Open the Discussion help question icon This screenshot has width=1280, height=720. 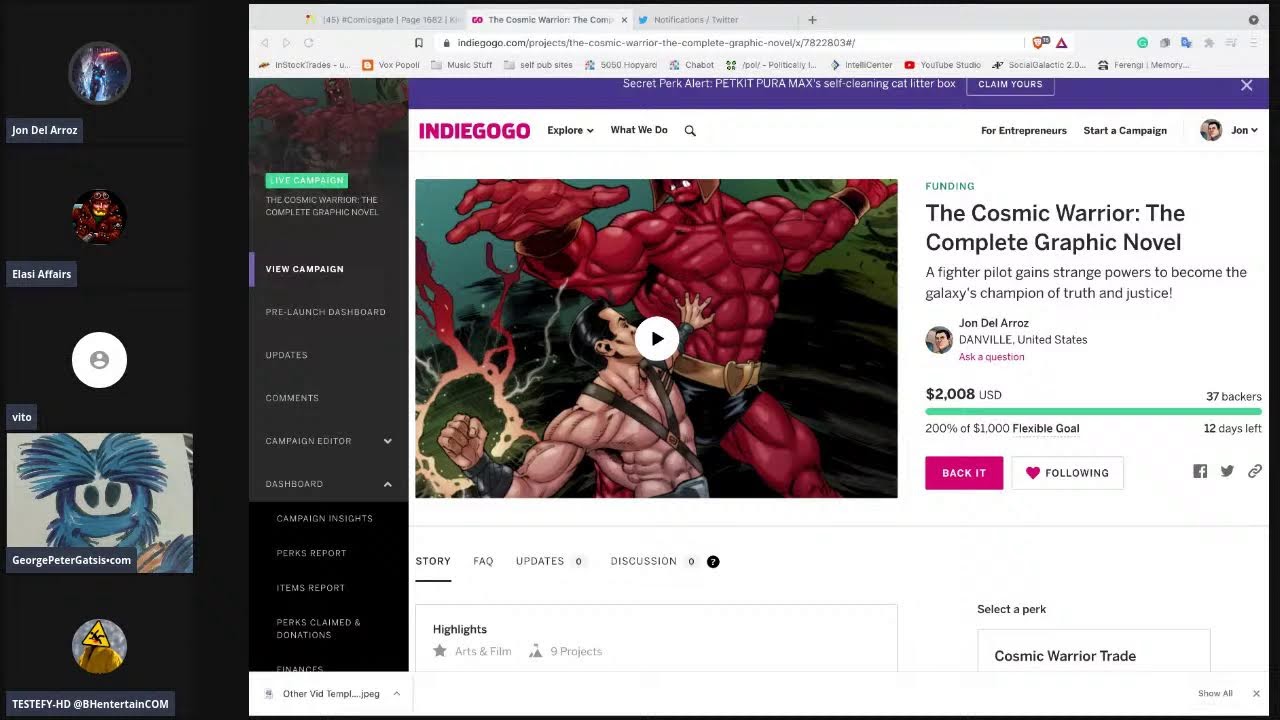713,562
